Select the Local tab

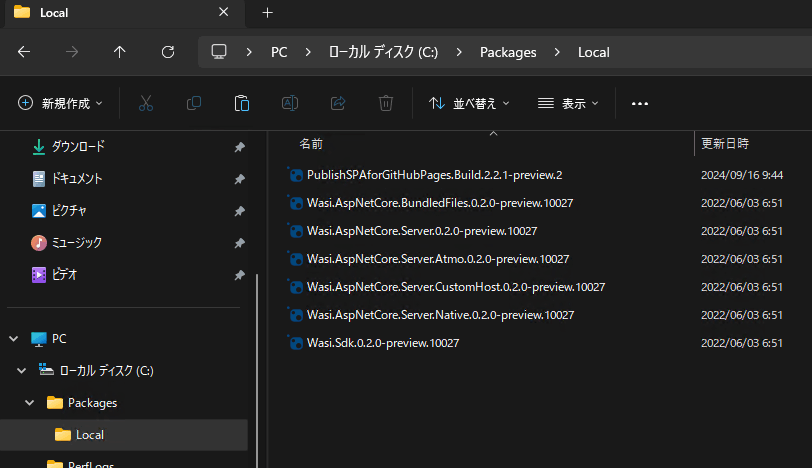(x=124, y=12)
